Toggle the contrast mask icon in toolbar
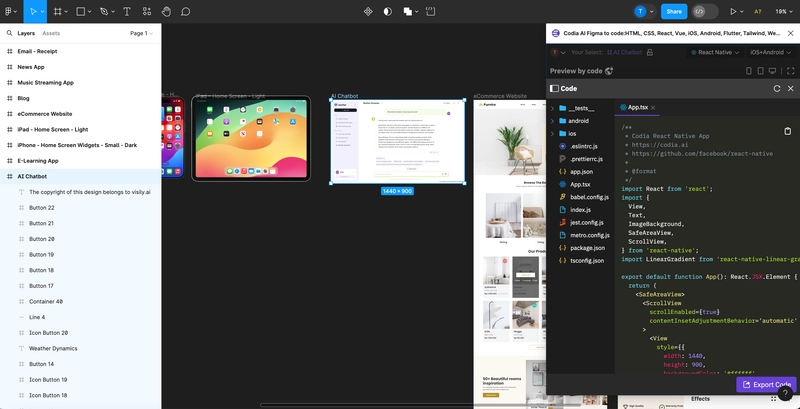 coord(388,11)
